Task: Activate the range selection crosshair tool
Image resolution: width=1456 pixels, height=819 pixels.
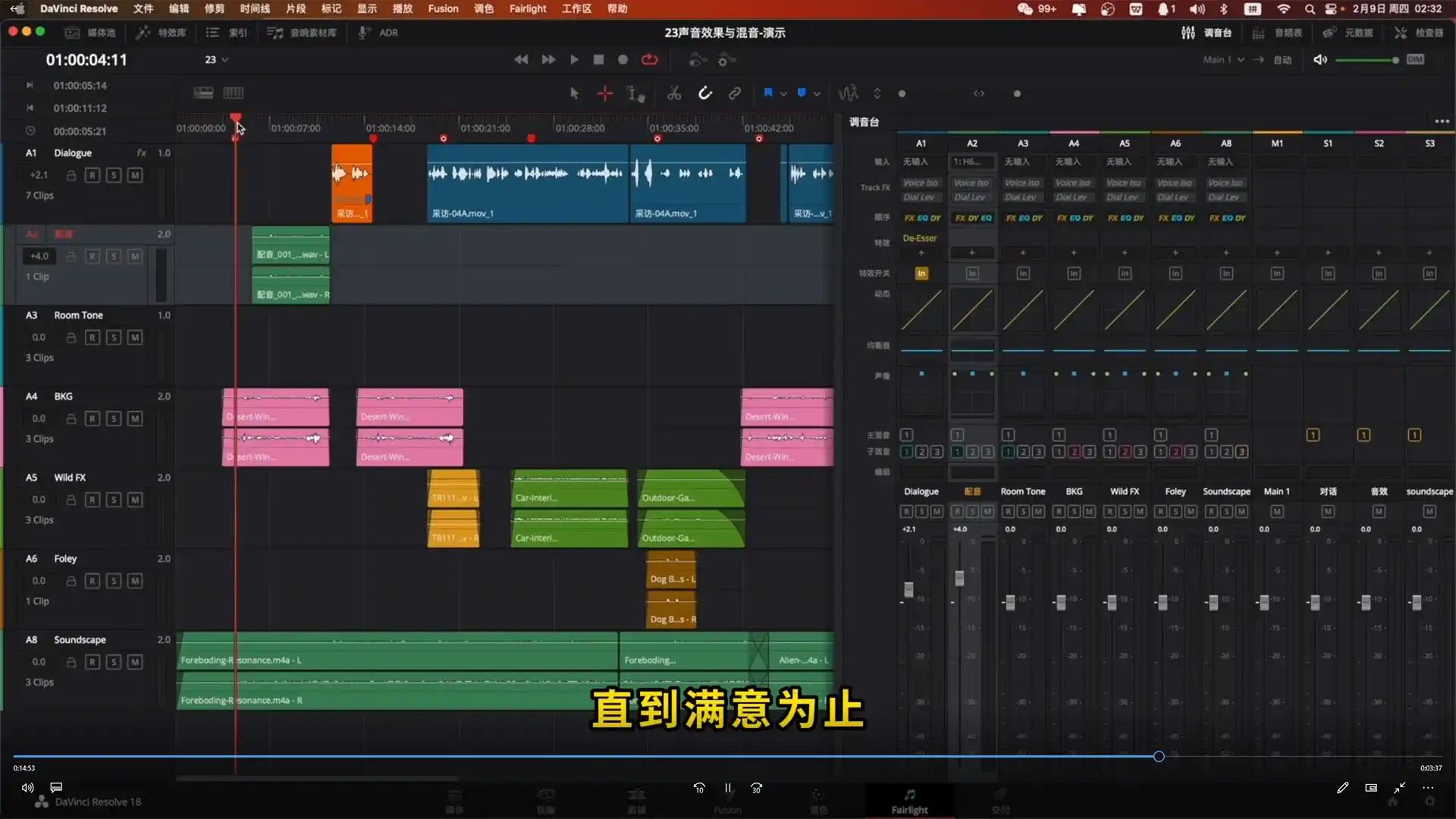Action: 604,93
